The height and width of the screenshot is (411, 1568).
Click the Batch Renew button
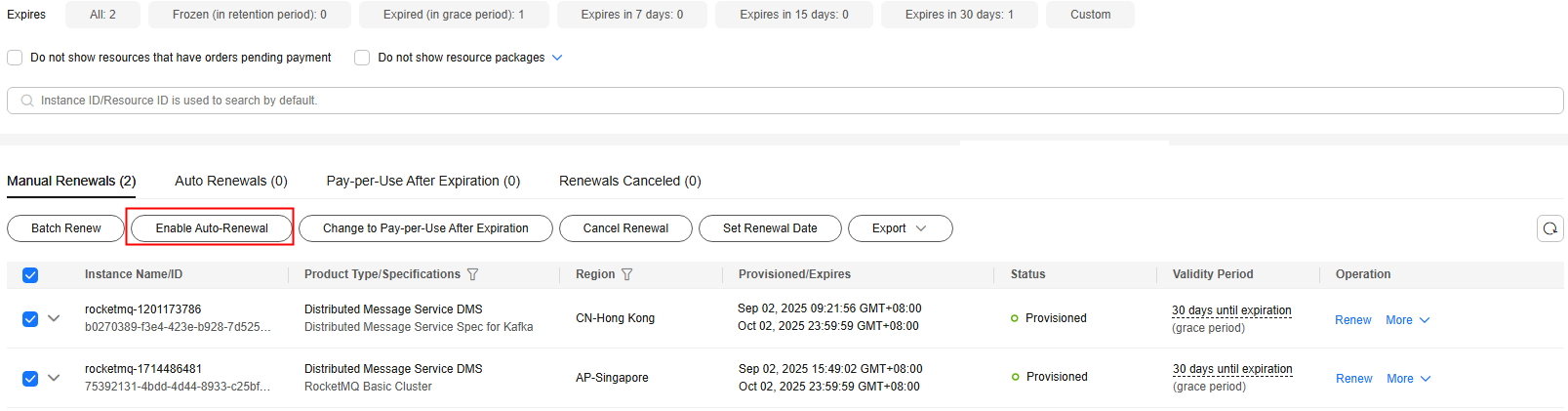[x=65, y=228]
